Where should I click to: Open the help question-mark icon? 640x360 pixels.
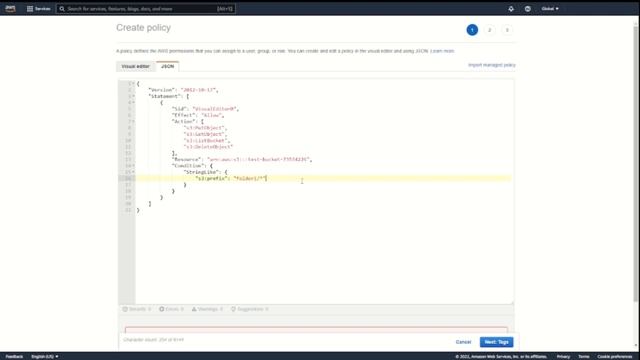[528, 9]
